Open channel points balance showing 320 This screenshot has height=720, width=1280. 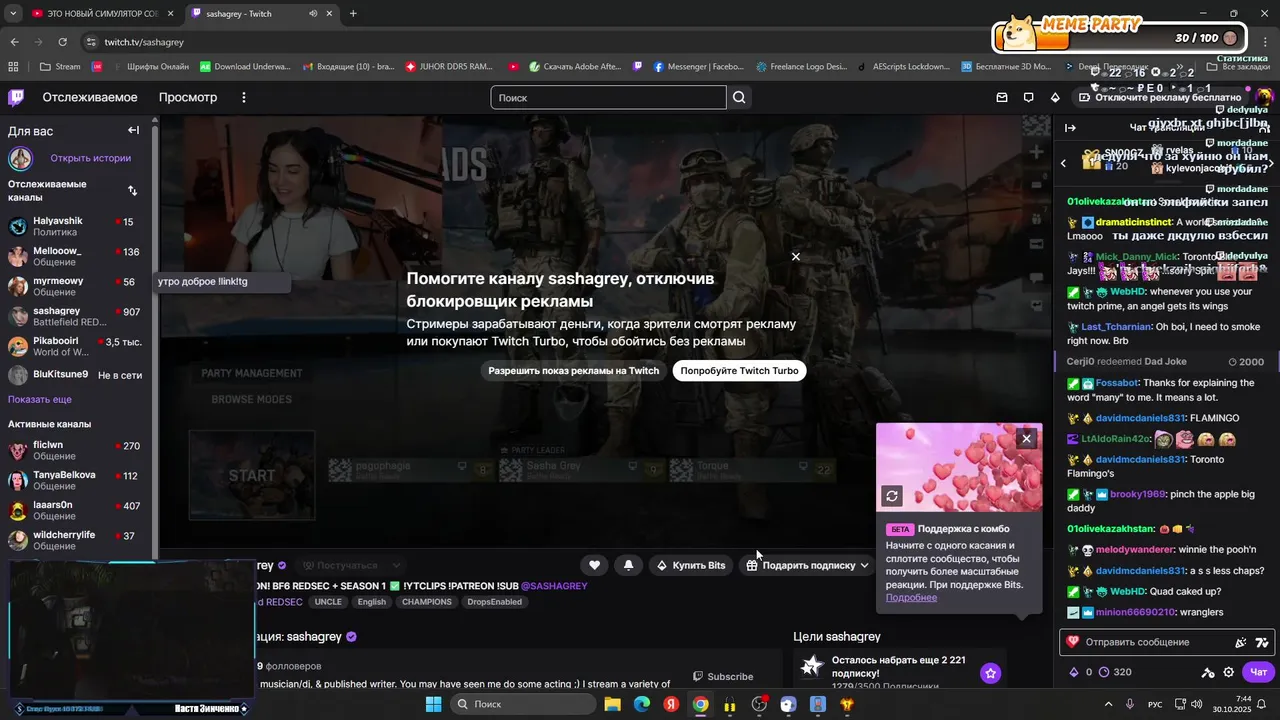pyautogui.click(x=1115, y=672)
